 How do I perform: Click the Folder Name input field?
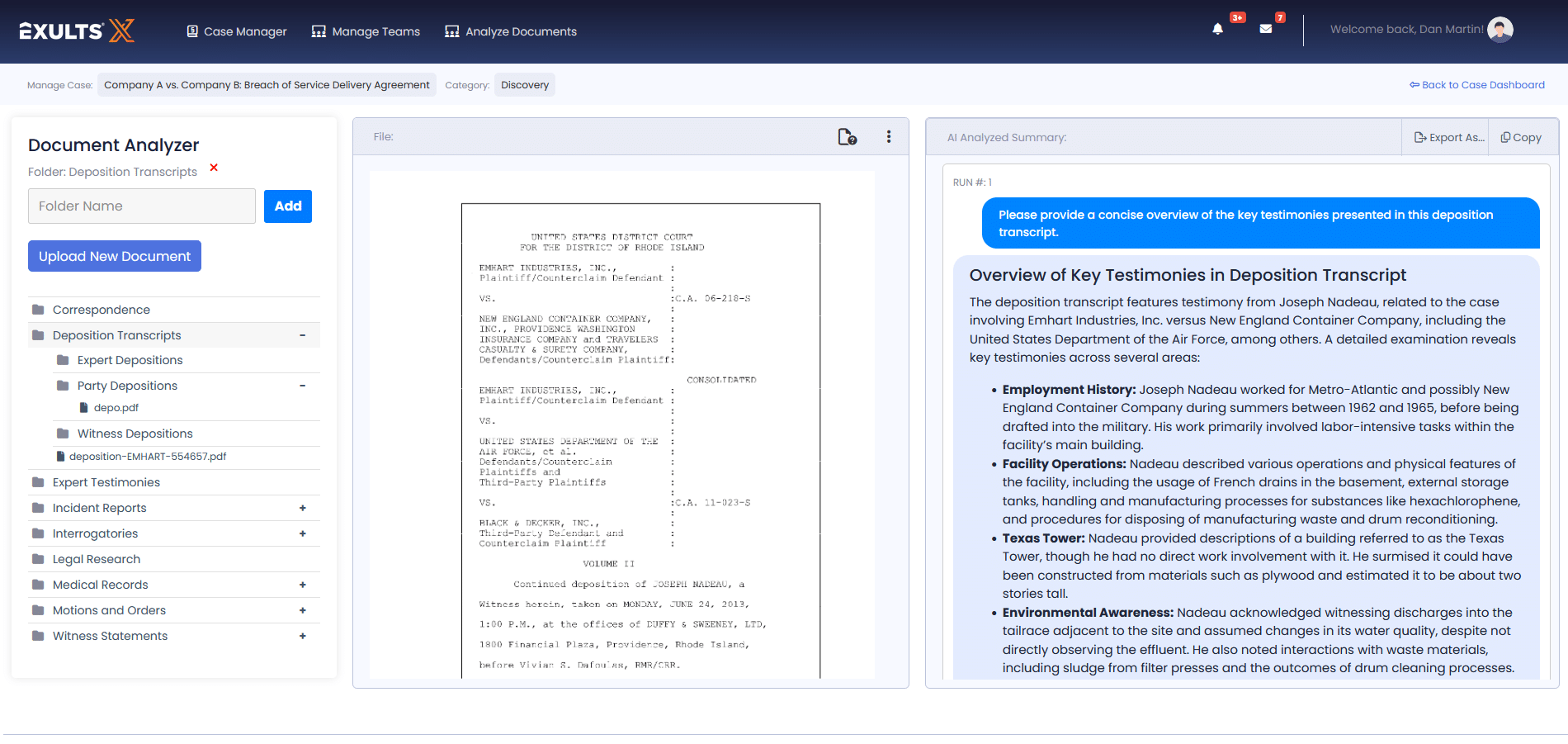142,206
